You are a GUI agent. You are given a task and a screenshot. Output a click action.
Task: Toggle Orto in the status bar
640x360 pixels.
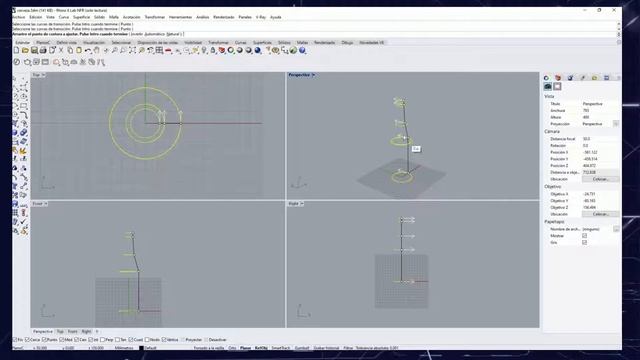click(232, 348)
